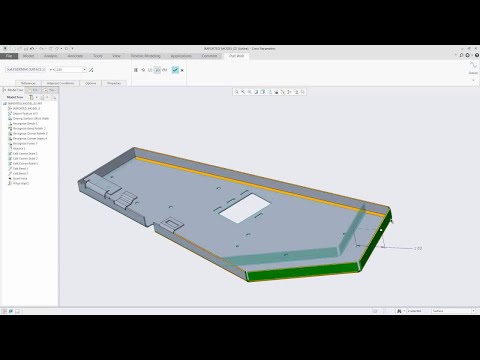The width and height of the screenshot is (480, 360).
Task: Toggle the no-preview mode icon
Action: 143,70
